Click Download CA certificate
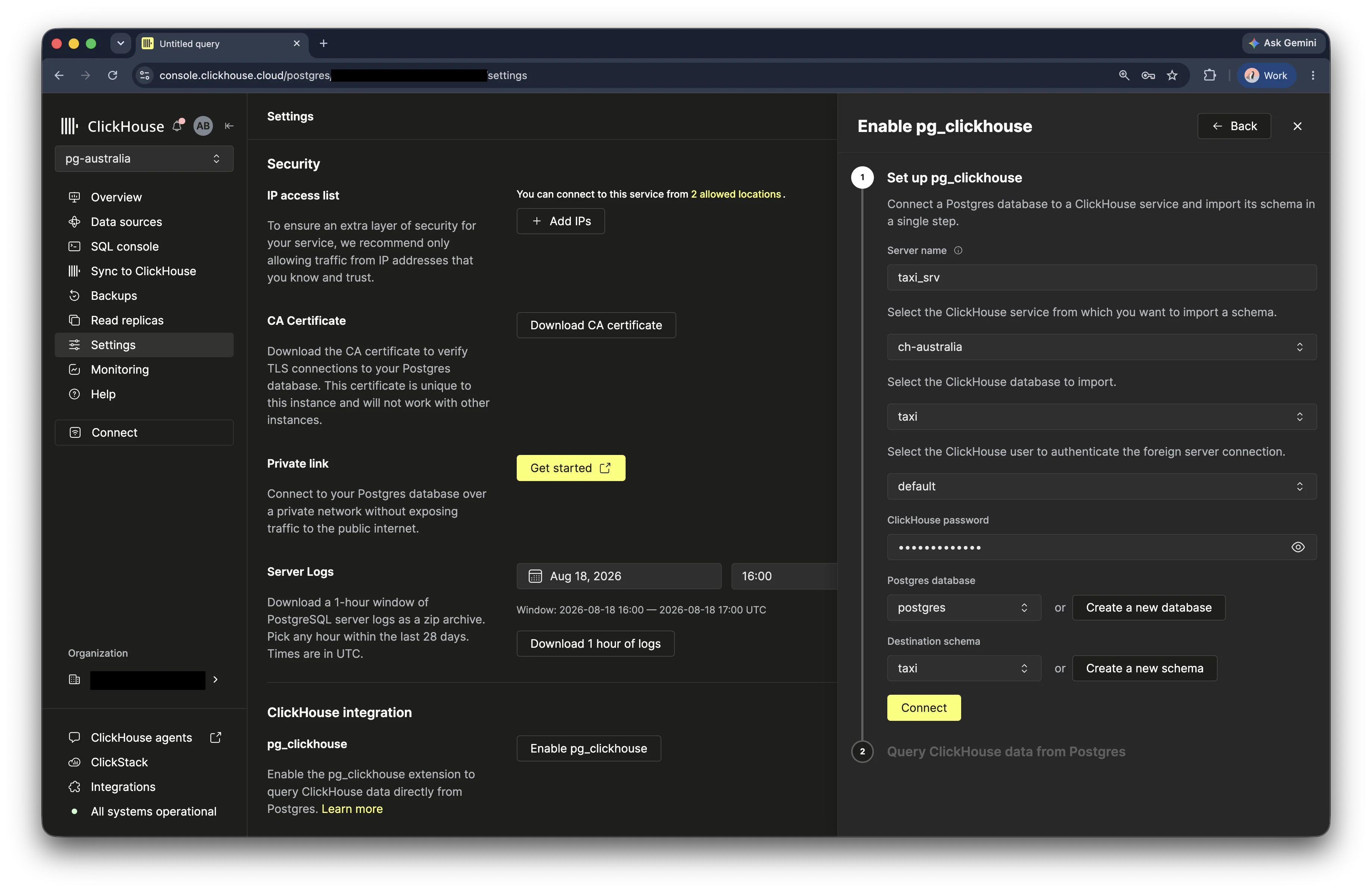Viewport: 1372px width, 892px height. tap(596, 325)
